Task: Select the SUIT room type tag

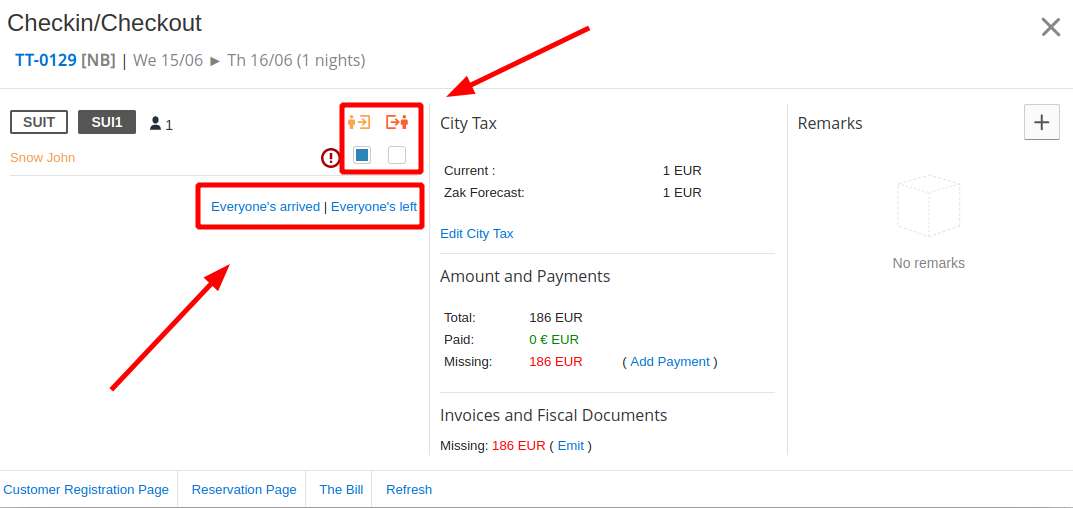Action: [39, 122]
